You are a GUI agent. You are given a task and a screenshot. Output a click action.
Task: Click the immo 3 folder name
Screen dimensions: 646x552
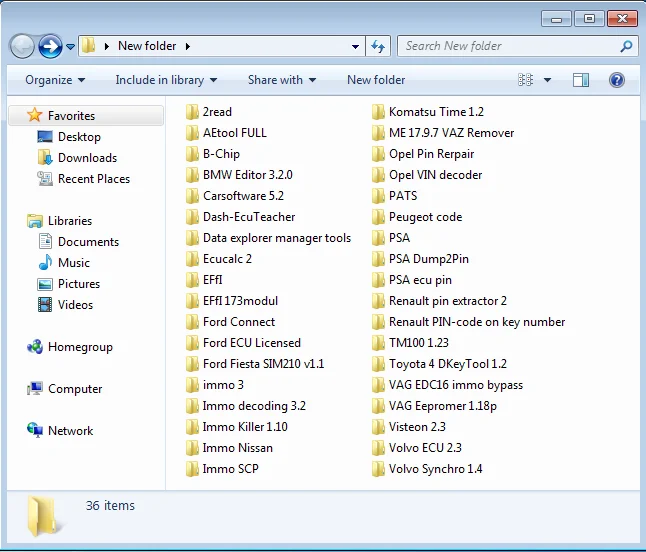coord(223,385)
